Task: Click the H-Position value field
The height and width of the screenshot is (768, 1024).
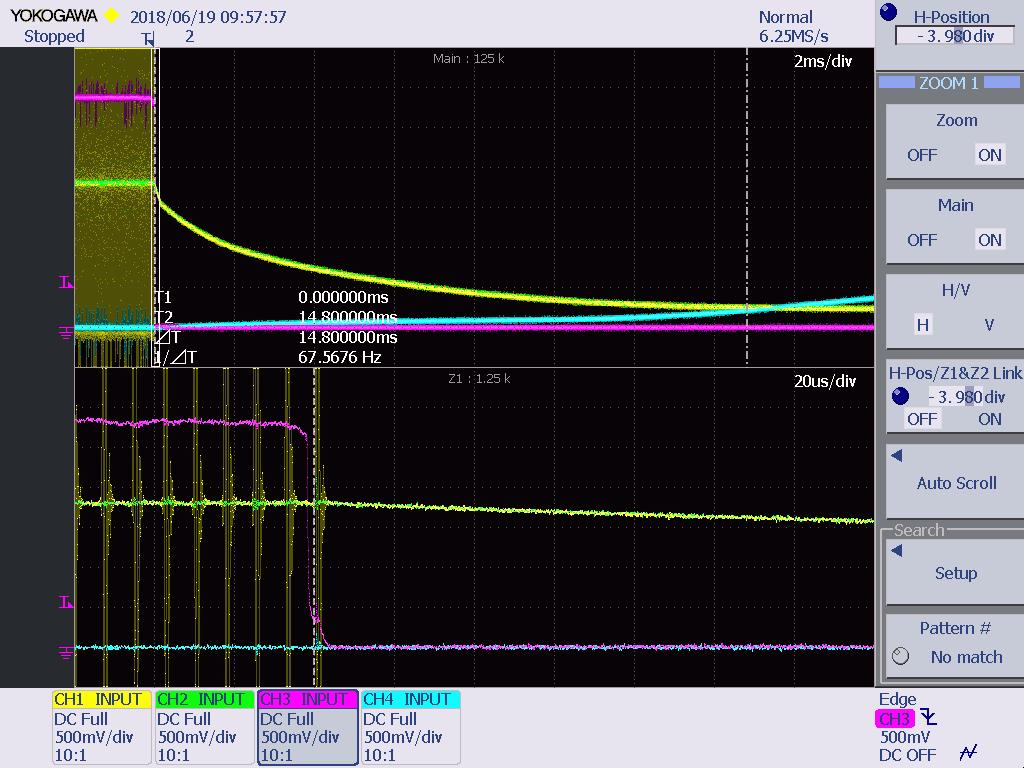Action: [x=956, y=36]
